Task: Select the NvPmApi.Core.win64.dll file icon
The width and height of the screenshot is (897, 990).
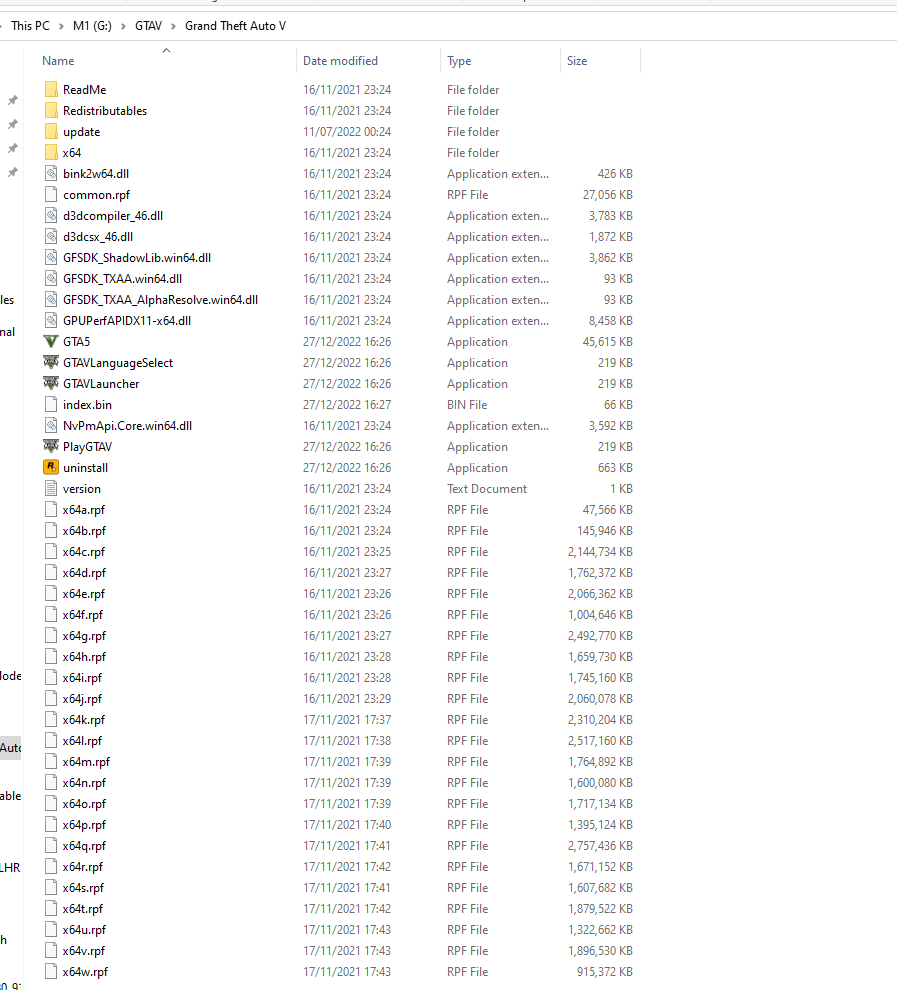Action: click(x=51, y=426)
